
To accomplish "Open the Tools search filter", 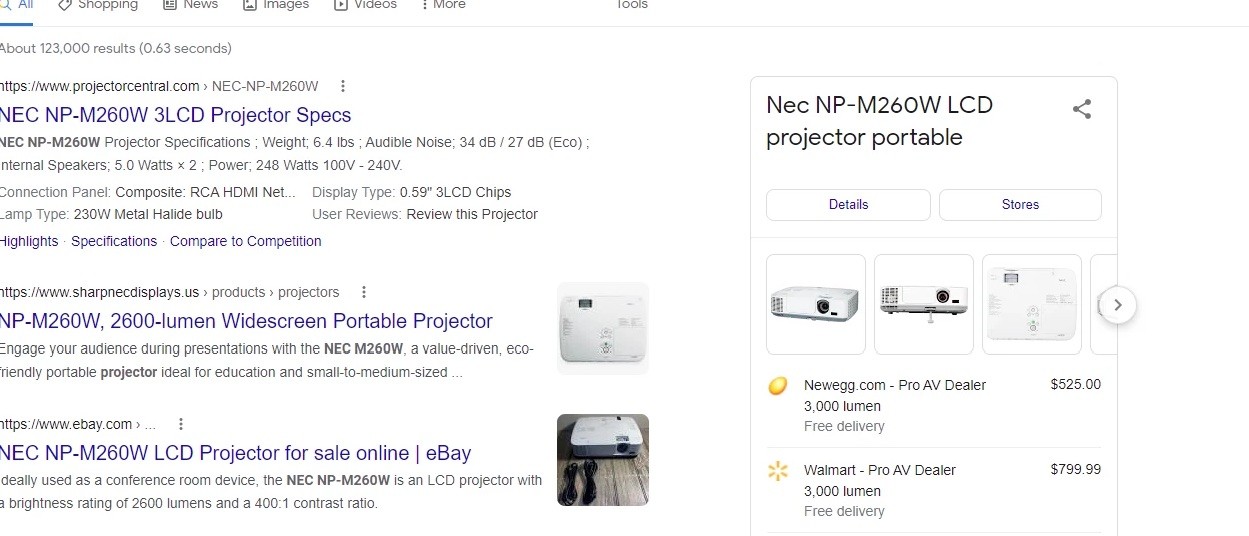I will tap(631, 5).
